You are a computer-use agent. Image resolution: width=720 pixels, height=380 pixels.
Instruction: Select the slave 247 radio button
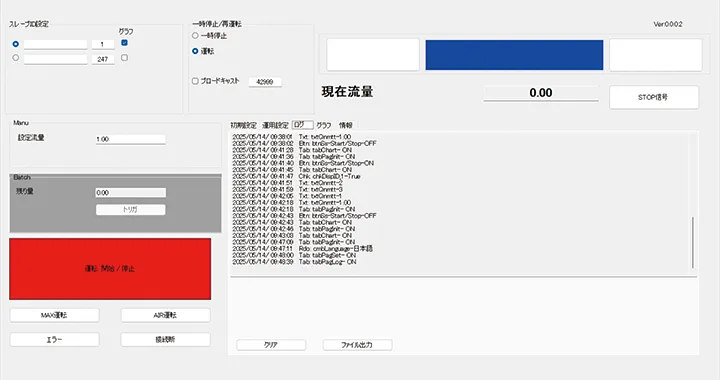coord(16,58)
